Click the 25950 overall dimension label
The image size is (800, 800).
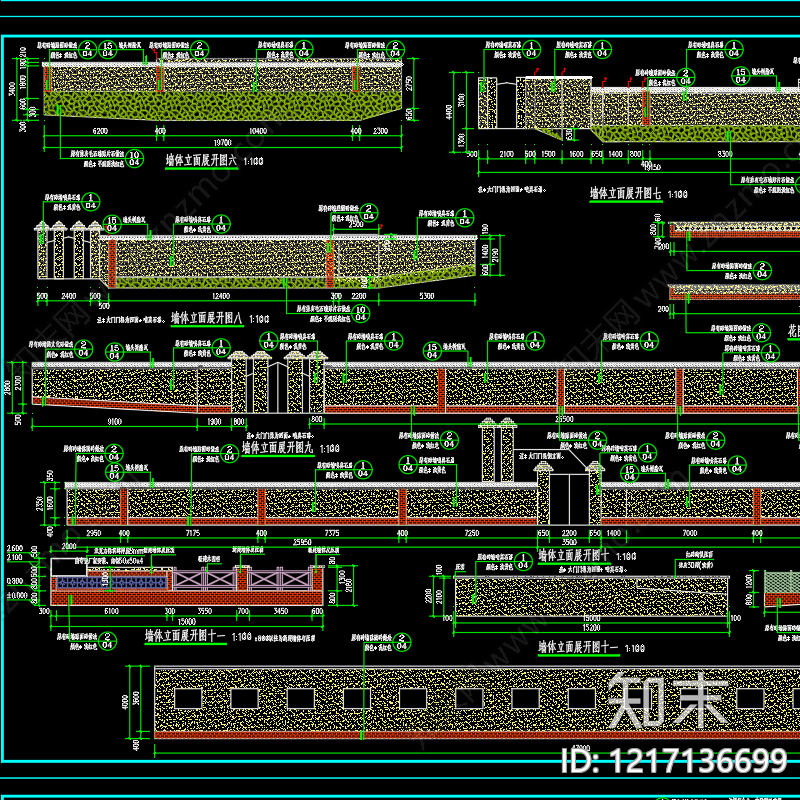point(302,542)
